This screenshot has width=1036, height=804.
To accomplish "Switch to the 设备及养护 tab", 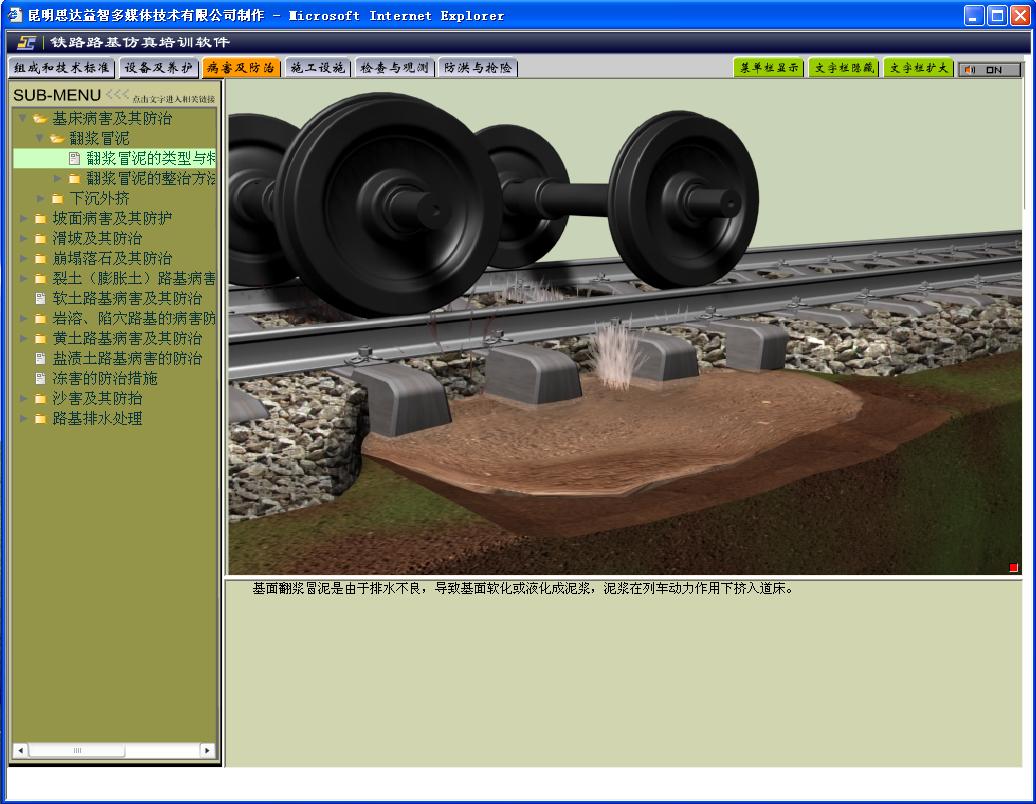I will pos(158,68).
